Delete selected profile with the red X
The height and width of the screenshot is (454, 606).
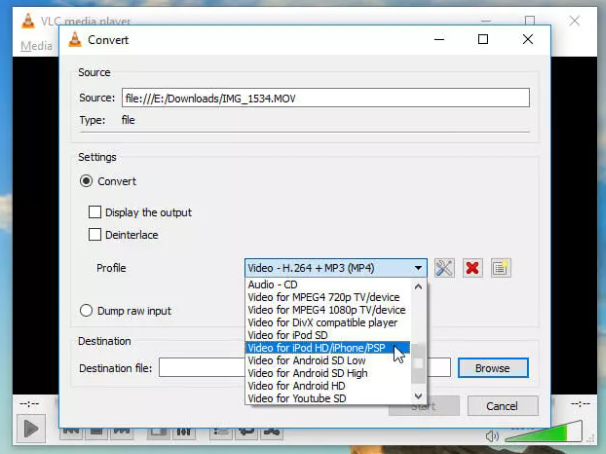point(472,268)
